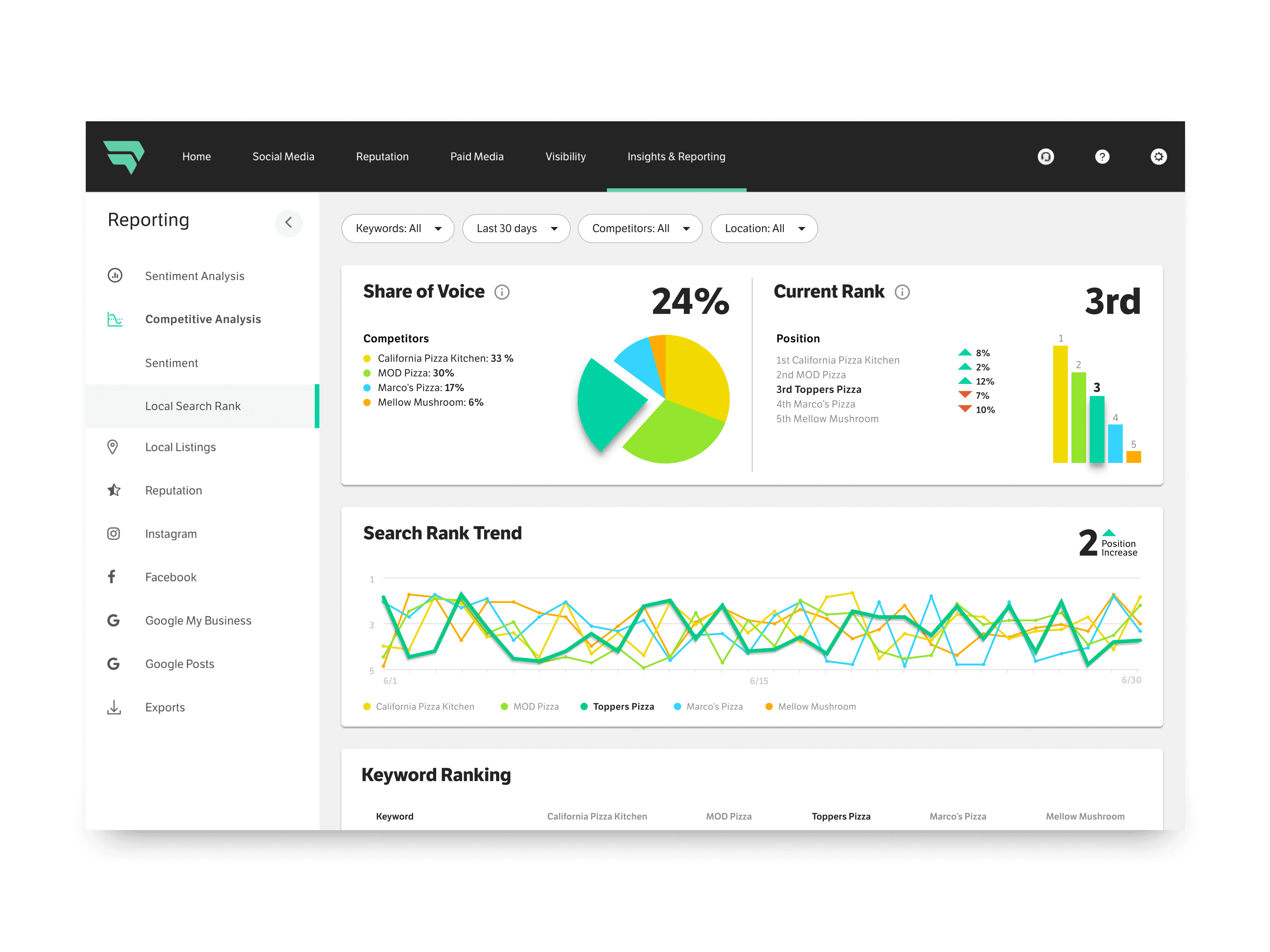The height and width of the screenshot is (952, 1270).
Task: Open the Facebook report link
Action: coord(171,577)
